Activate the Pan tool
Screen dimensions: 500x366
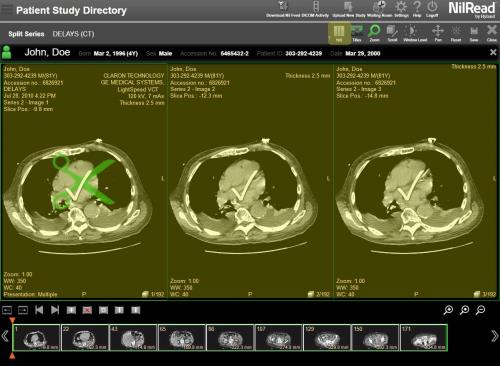coord(438,34)
